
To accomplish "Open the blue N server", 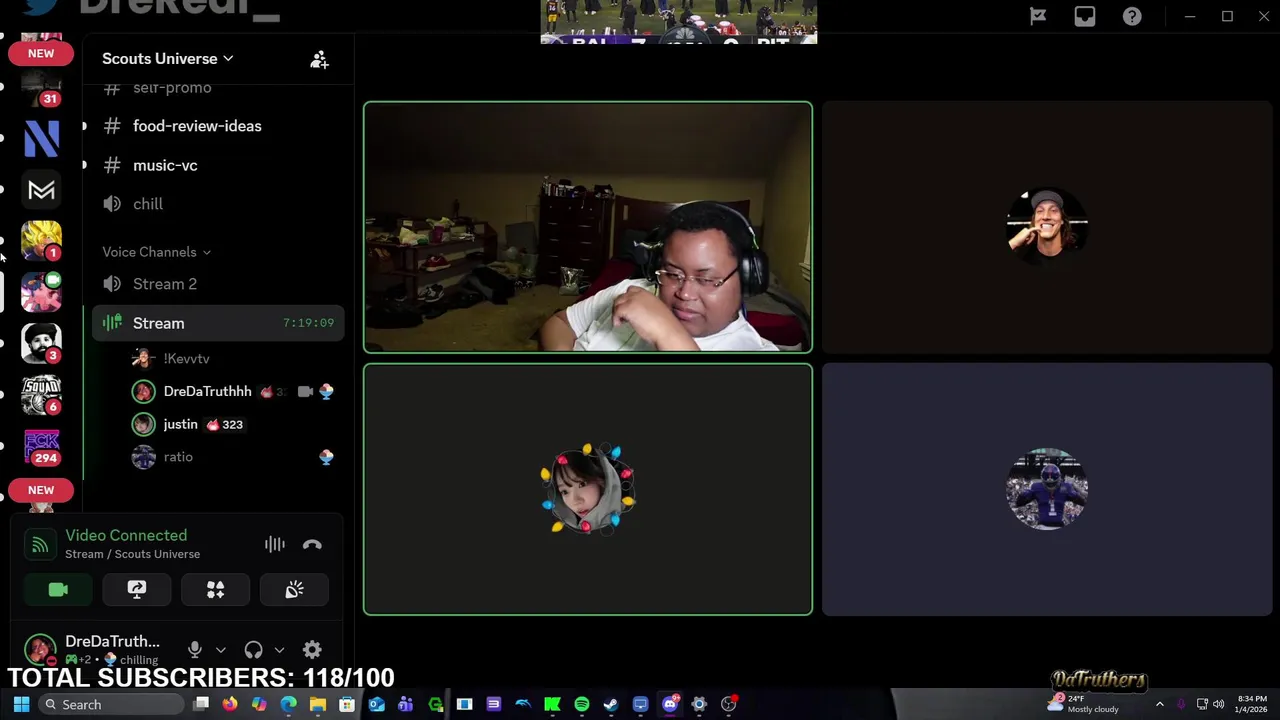I will pyautogui.click(x=41, y=138).
